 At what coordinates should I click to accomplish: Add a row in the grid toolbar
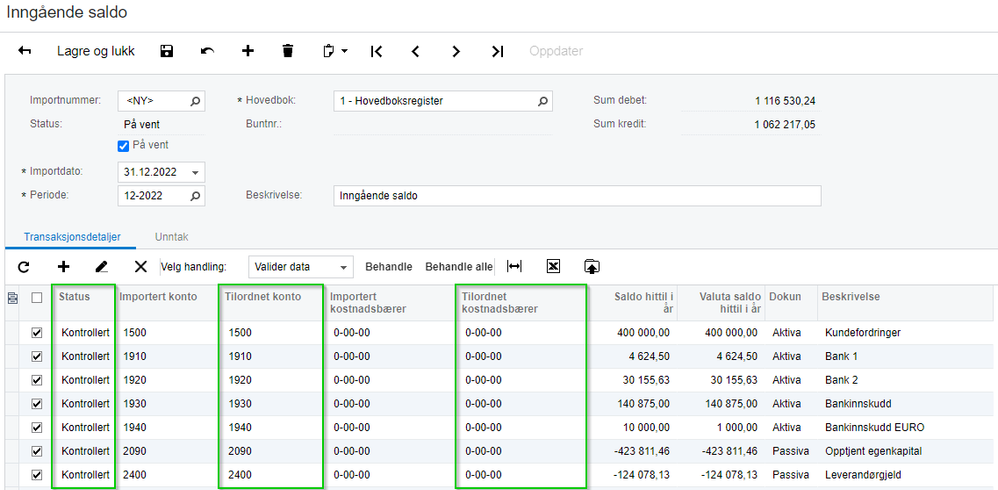64,267
